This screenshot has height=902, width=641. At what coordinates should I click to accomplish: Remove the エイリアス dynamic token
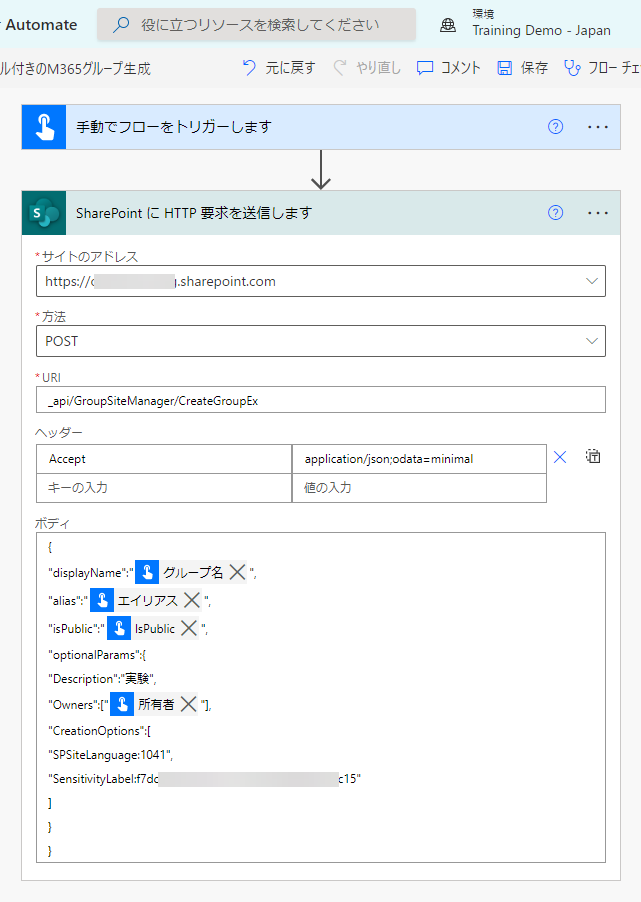[x=192, y=600]
